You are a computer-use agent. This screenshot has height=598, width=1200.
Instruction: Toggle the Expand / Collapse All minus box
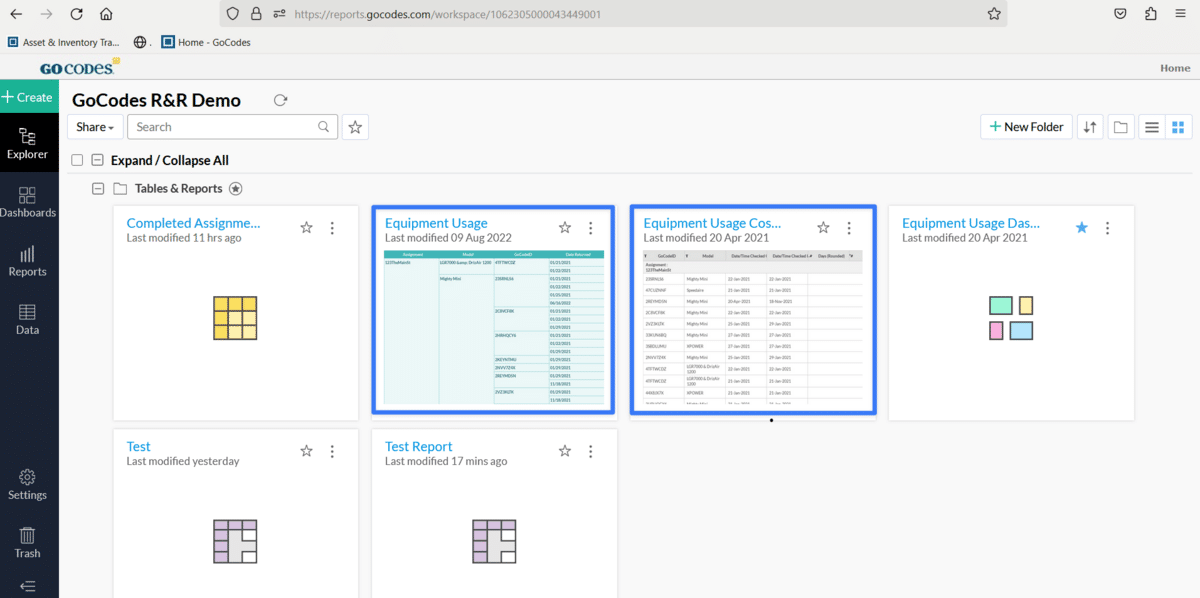point(98,160)
